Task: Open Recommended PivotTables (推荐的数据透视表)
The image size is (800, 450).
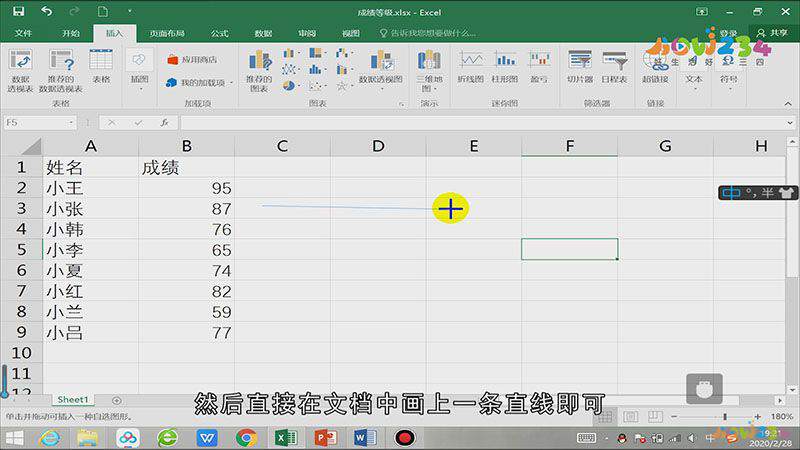Action: [61, 70]
